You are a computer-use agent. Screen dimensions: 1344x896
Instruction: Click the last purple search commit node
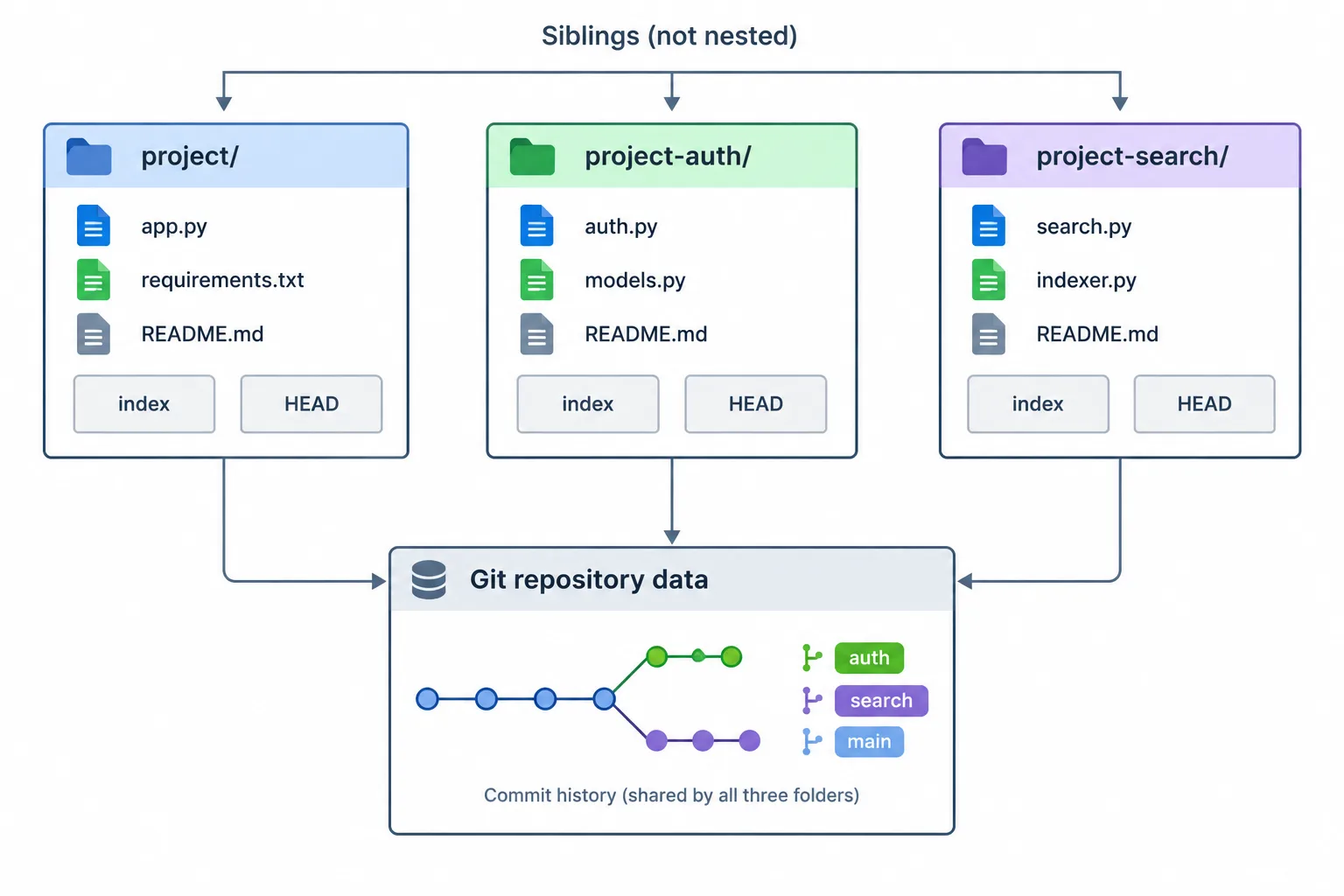(750, 741)
